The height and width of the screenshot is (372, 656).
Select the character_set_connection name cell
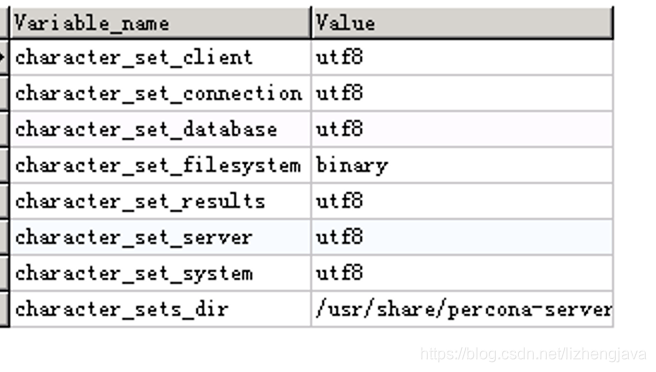tap(160, 93)
